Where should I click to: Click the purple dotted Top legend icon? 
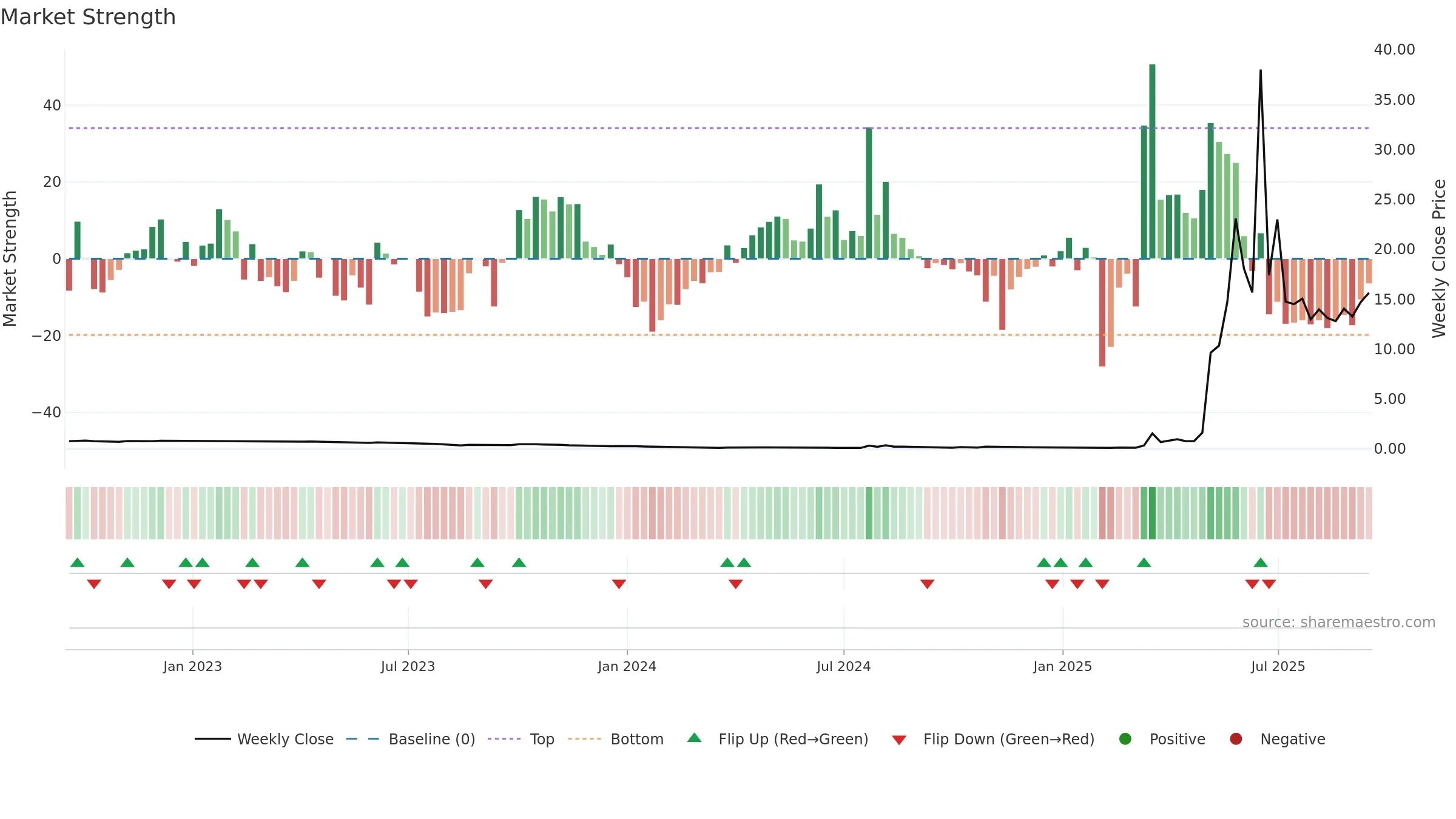pos(504,739)
